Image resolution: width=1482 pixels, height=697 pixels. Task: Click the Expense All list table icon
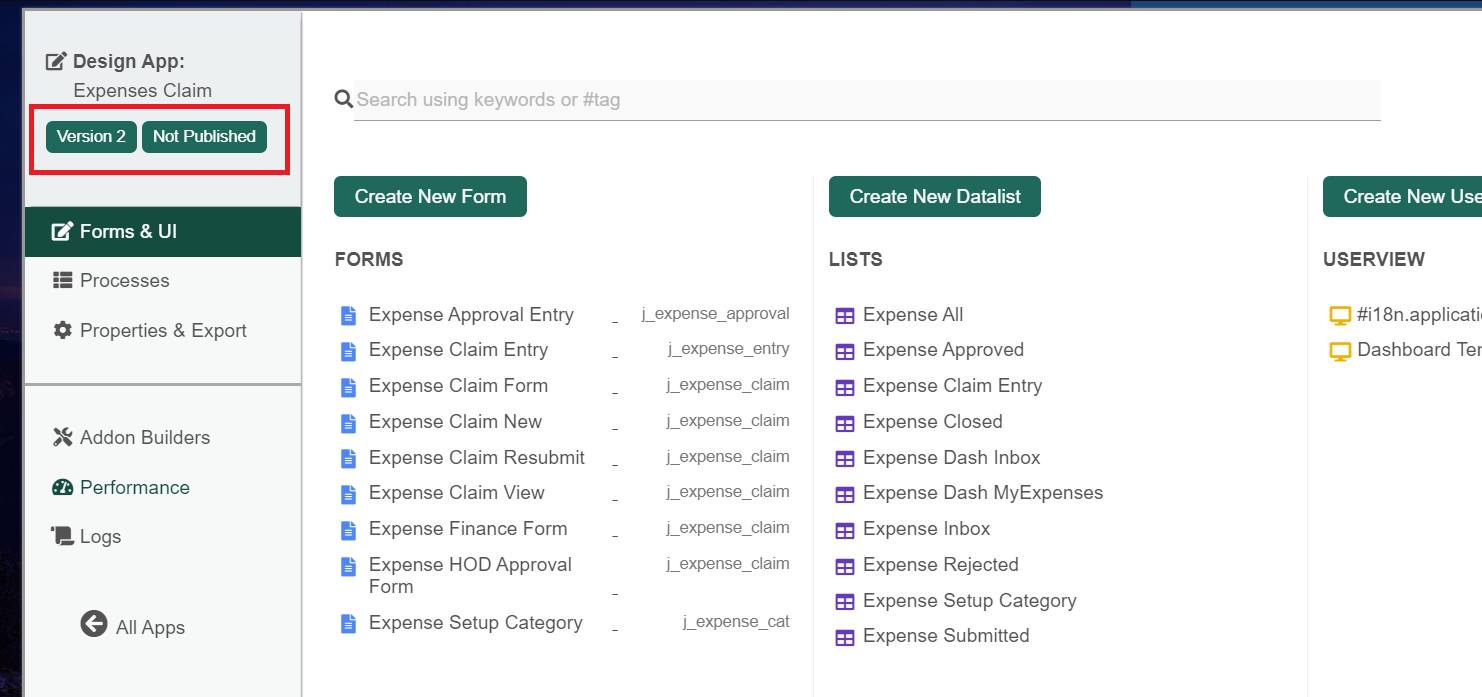click(x=845, y=316)
